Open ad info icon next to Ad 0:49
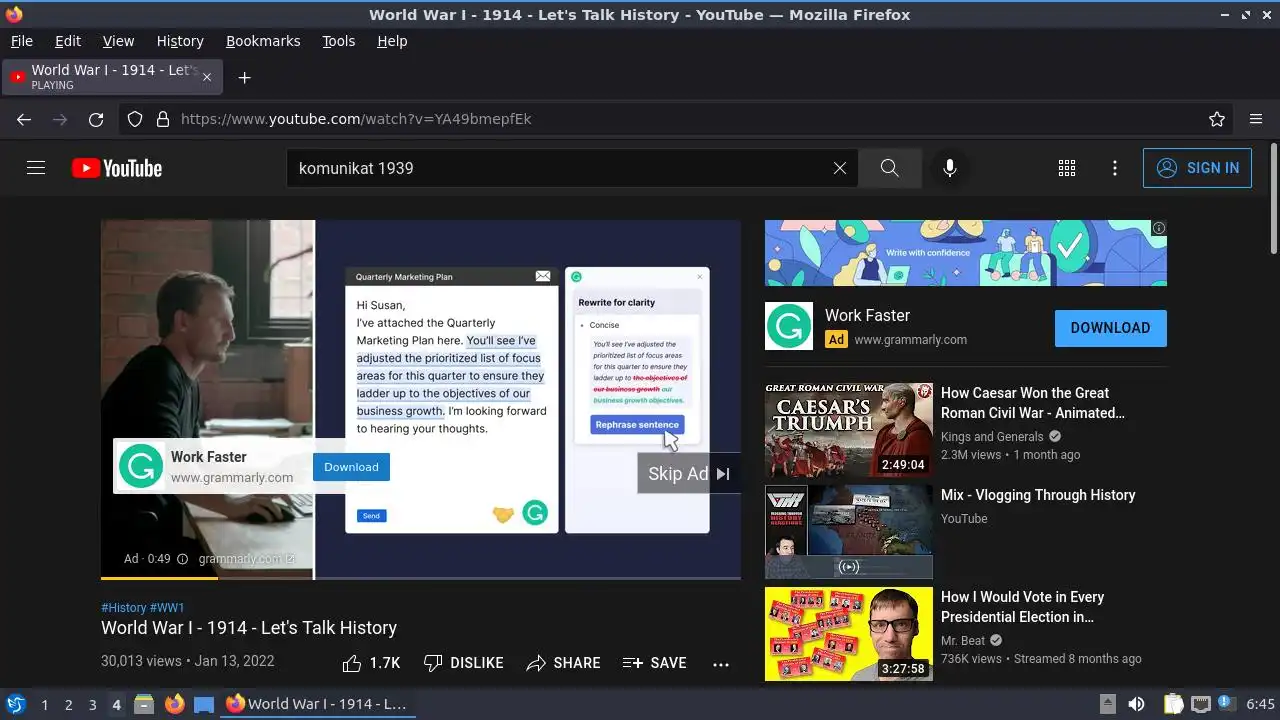 coord(182,559)
